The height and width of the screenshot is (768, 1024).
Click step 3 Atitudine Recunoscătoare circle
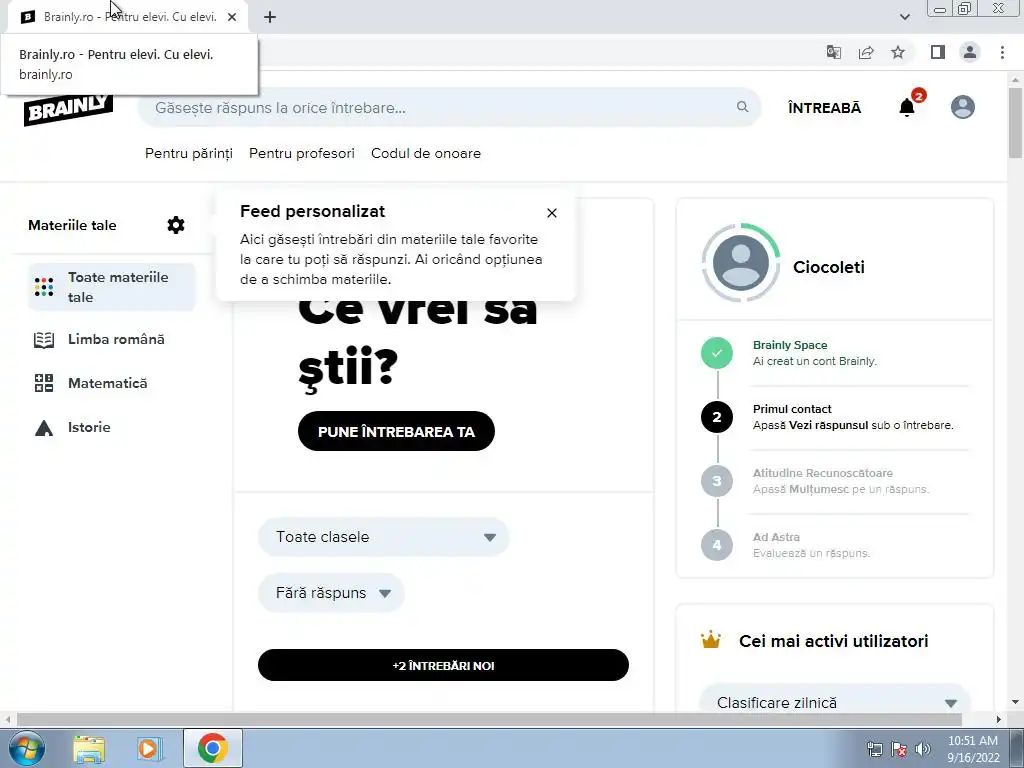[717, 481]
